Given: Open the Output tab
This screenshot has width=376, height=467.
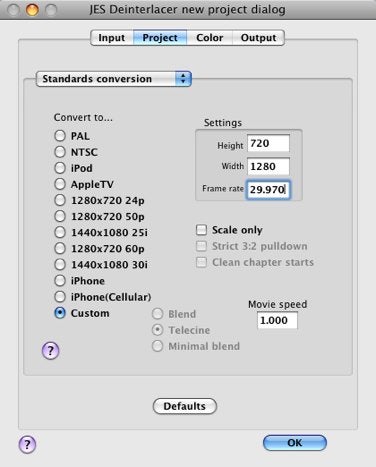Looking at the screenshot, I should (x=258, y=38).
